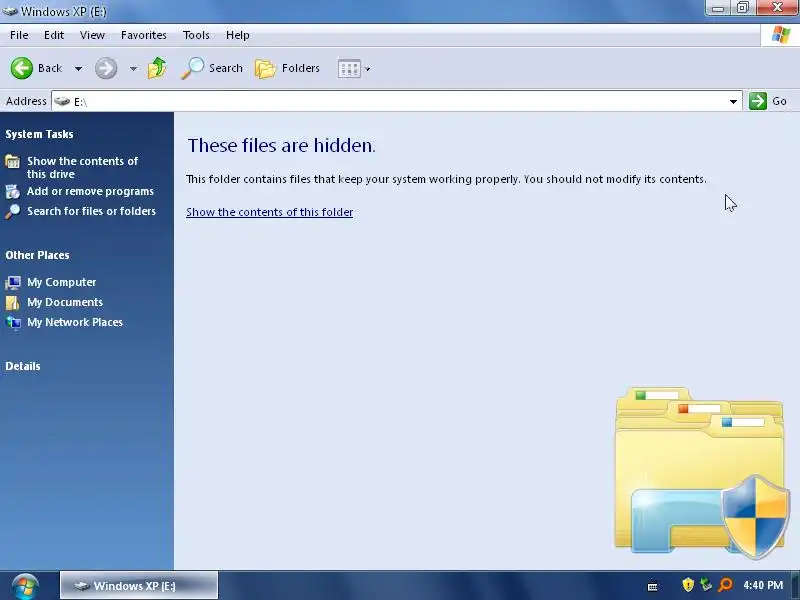This screenshot has width=800, height=600.
Task: Click the drive icon in the title bar
Action: click(10, 11)
